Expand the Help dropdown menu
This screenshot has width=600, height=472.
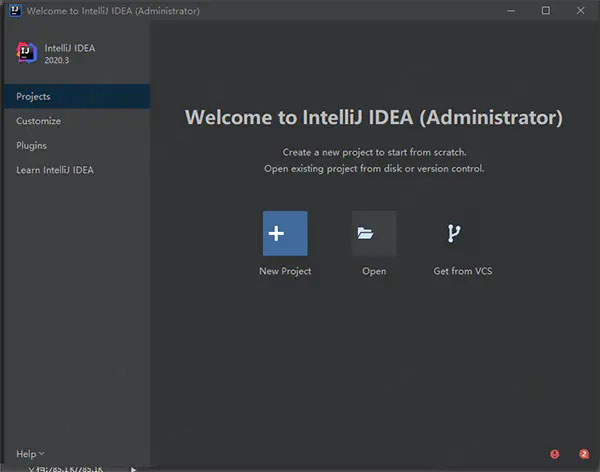coord(30,454)
